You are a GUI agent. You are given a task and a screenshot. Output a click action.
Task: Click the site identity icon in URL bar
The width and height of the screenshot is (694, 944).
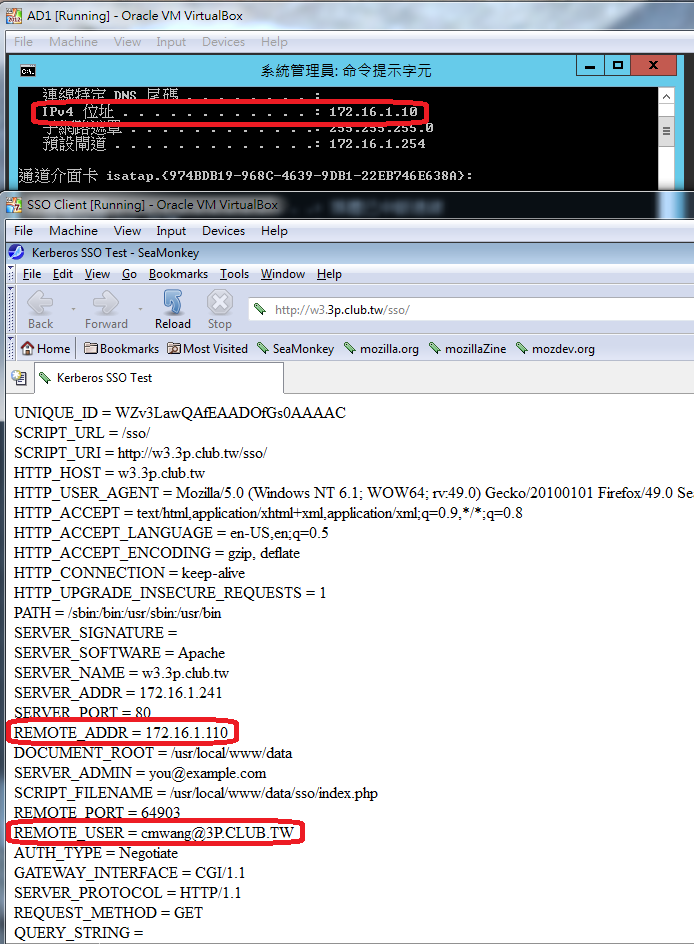point(260,309)
